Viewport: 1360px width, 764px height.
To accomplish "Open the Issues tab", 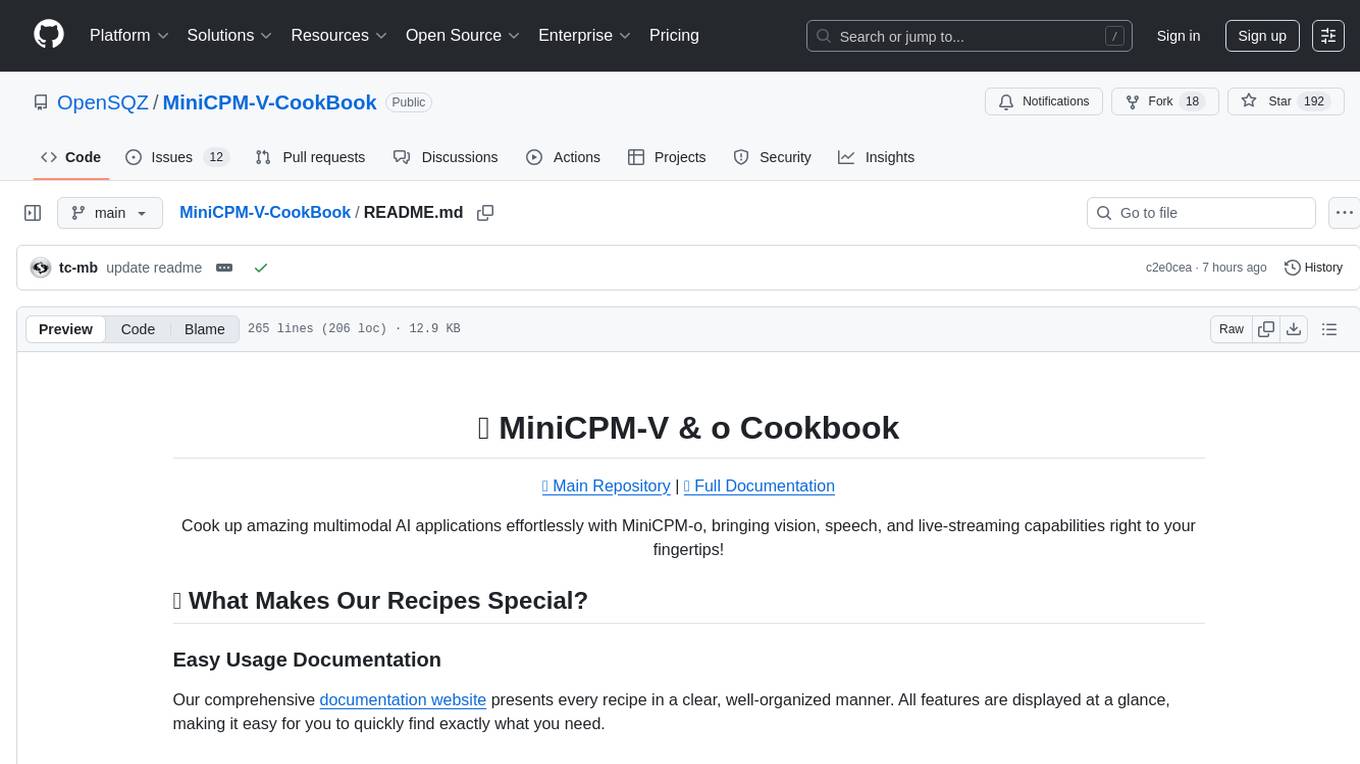I will coord(177,157).
